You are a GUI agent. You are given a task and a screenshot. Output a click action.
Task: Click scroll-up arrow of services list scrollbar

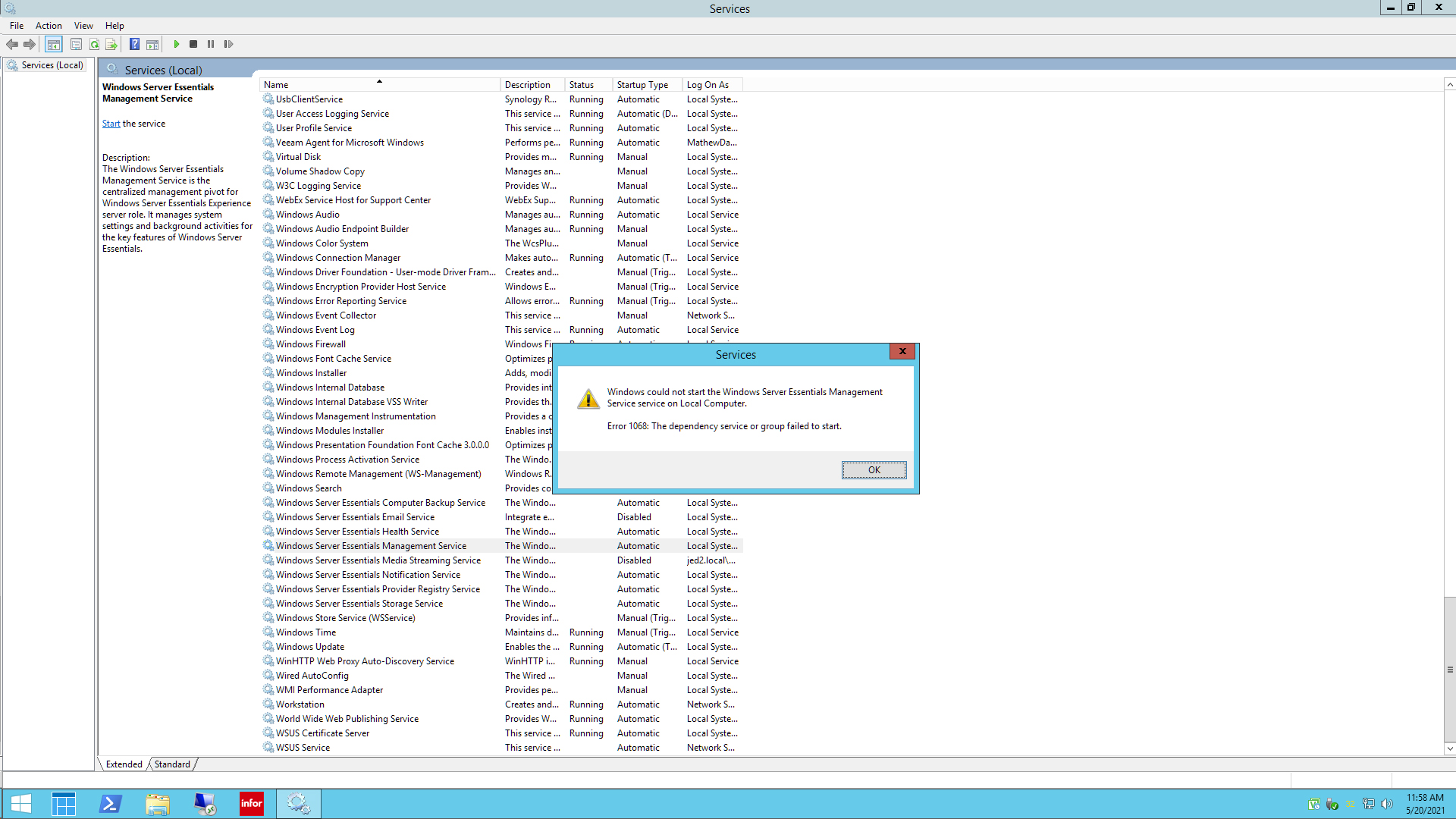1449,84
